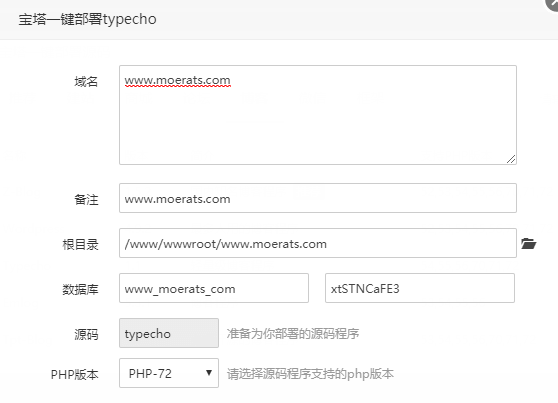Click the 根目录 label
Image resolution: width=558 pixels, height=403 pixels.
(80, 245)
